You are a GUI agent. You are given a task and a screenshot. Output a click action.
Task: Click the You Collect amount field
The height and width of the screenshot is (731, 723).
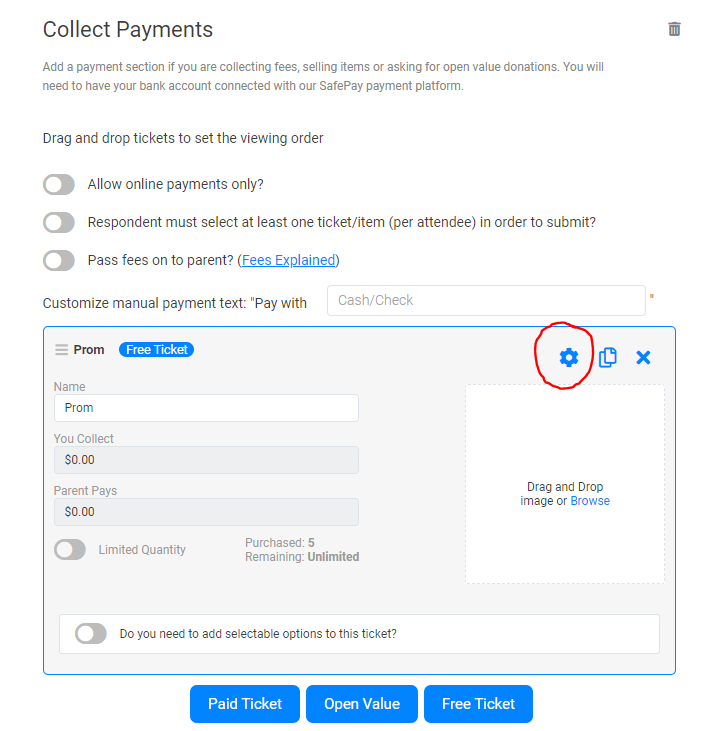point(206,460)
